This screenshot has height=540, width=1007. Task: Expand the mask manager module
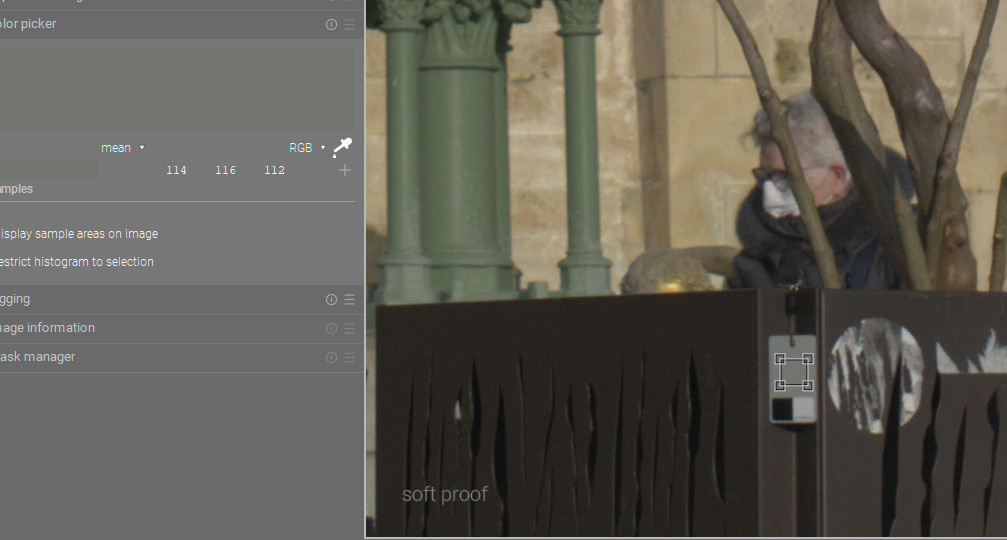(x=100, y=357)
